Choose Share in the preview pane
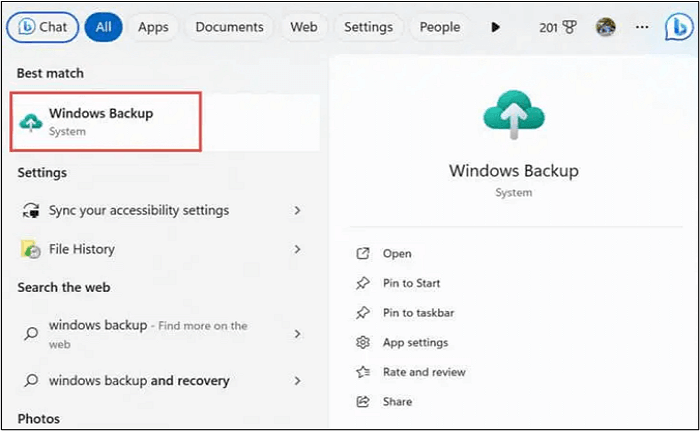The height and width of the screenshot is (431, 700). click(x=397, y=402)
